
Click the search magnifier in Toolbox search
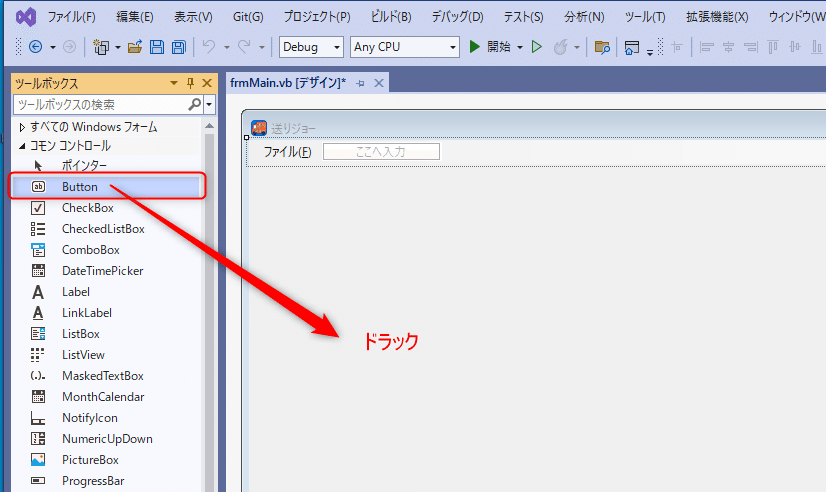pos(194,104)
